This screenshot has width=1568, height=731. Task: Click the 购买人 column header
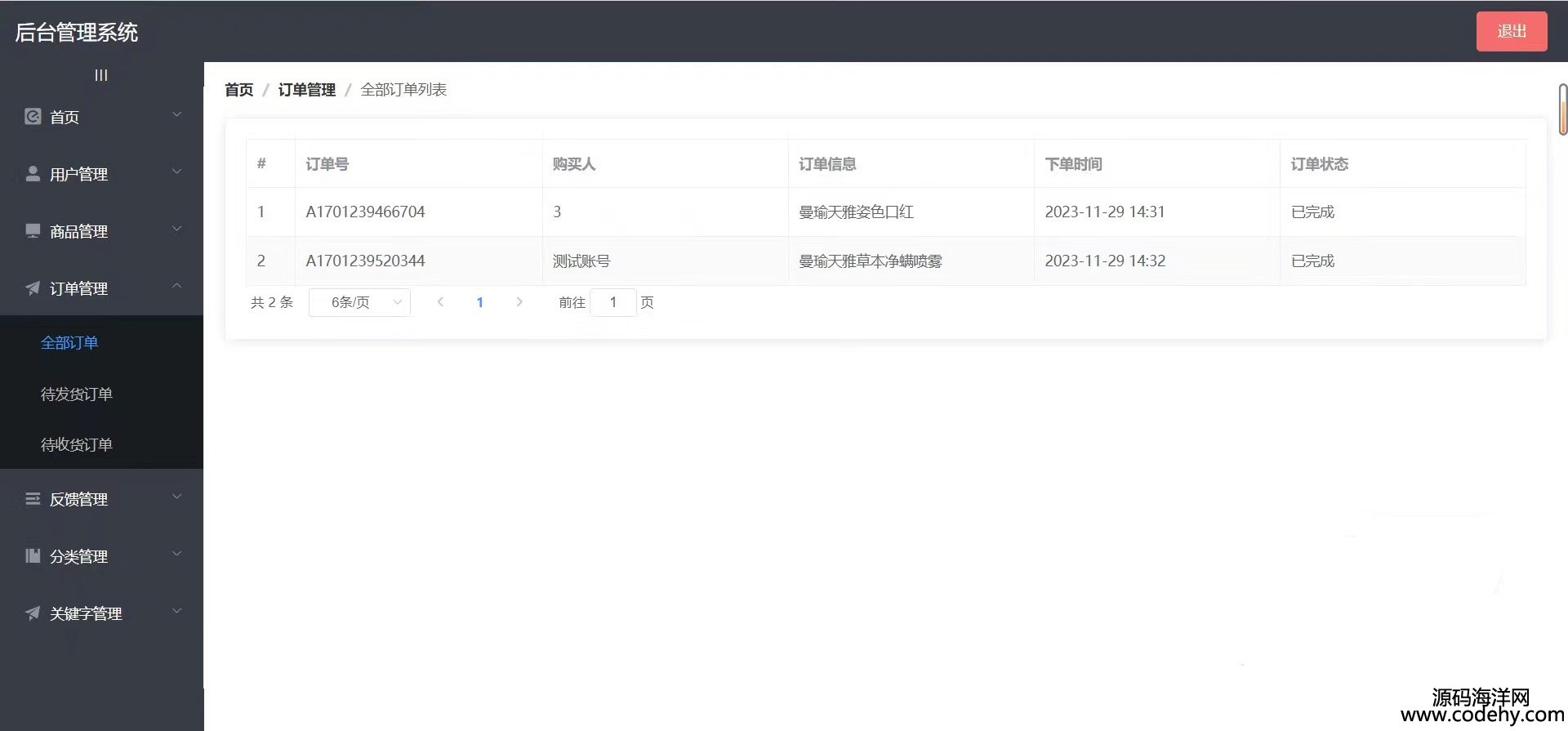(574, 164)
